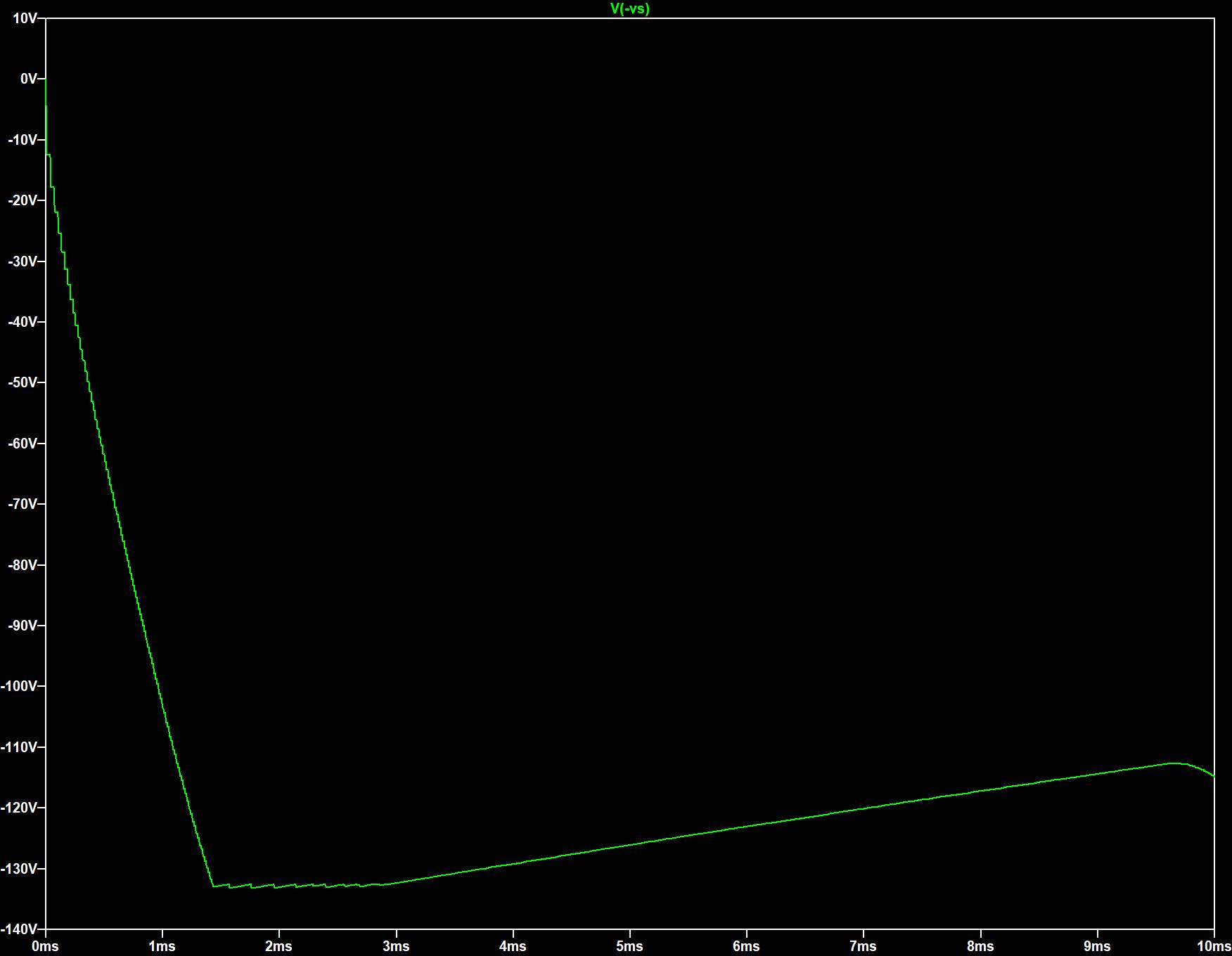Click the 10ms label at axis end
The width and height of the screenshot is (1232, 956).
coord(1214,946)
